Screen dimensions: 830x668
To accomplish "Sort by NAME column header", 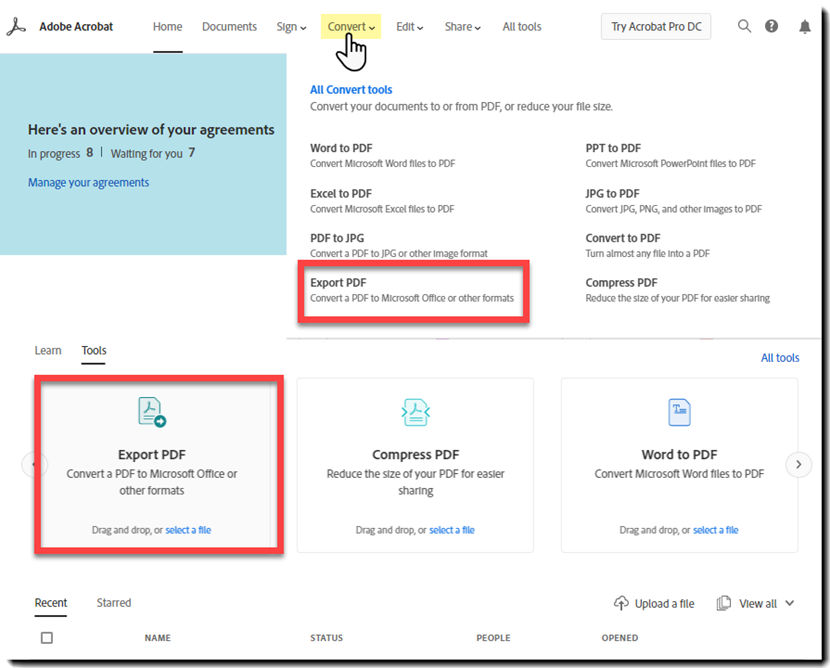I will pyautogui.click(x=158, y=638).
